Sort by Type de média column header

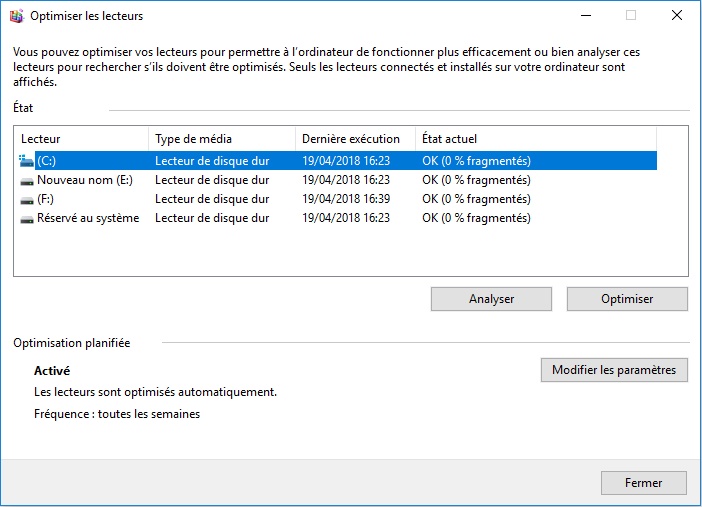coord(222,139)
